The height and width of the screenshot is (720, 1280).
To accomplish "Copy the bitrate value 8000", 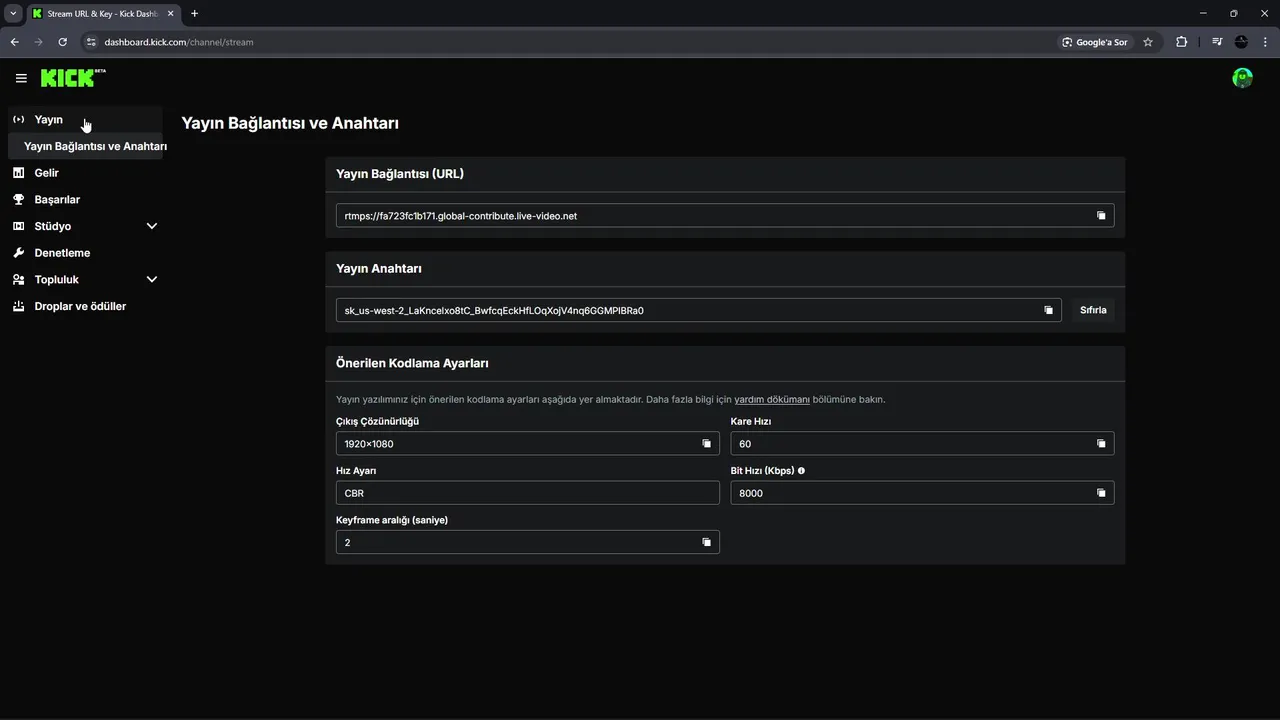I will (x=1101, y=493).
